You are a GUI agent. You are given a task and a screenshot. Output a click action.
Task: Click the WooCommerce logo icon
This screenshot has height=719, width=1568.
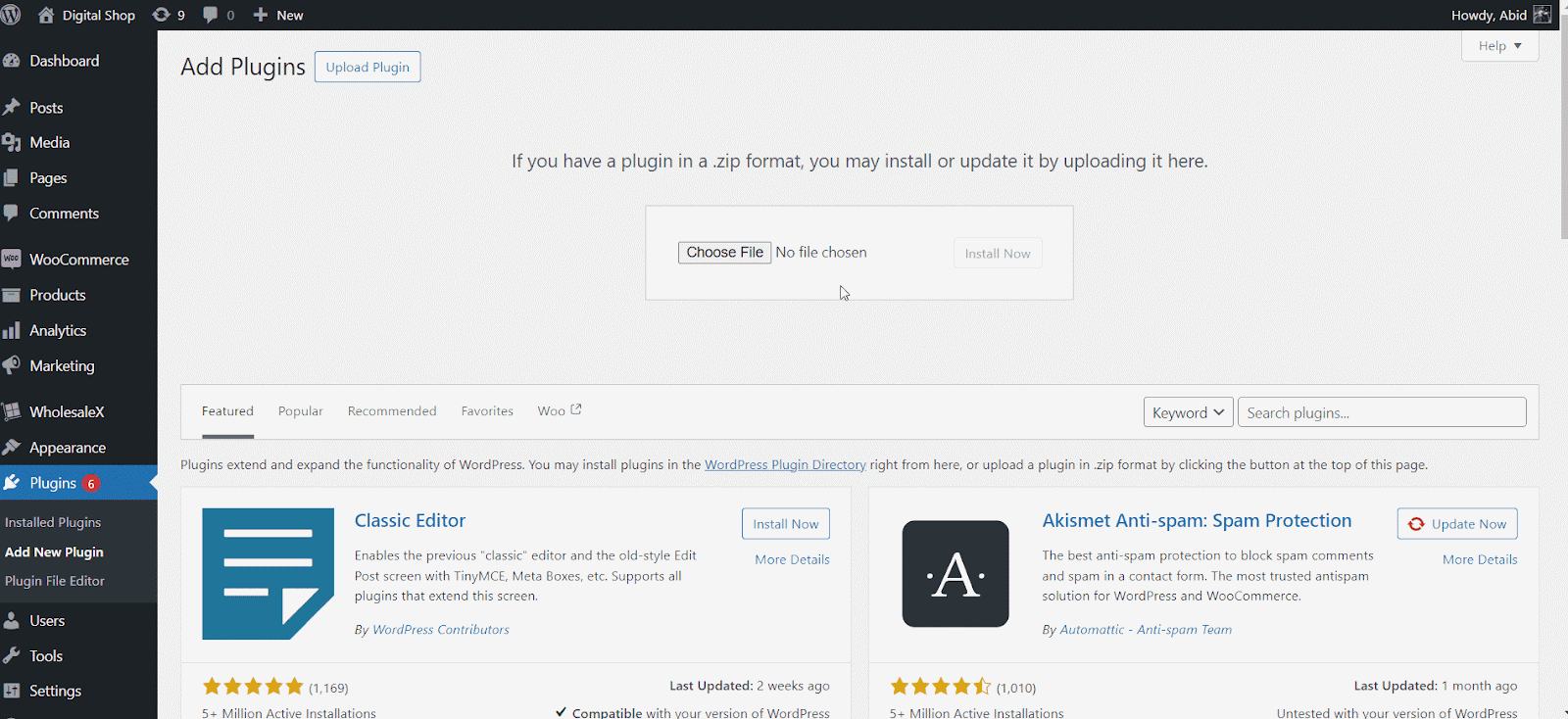pyautogui.click(x=12, y=260)
